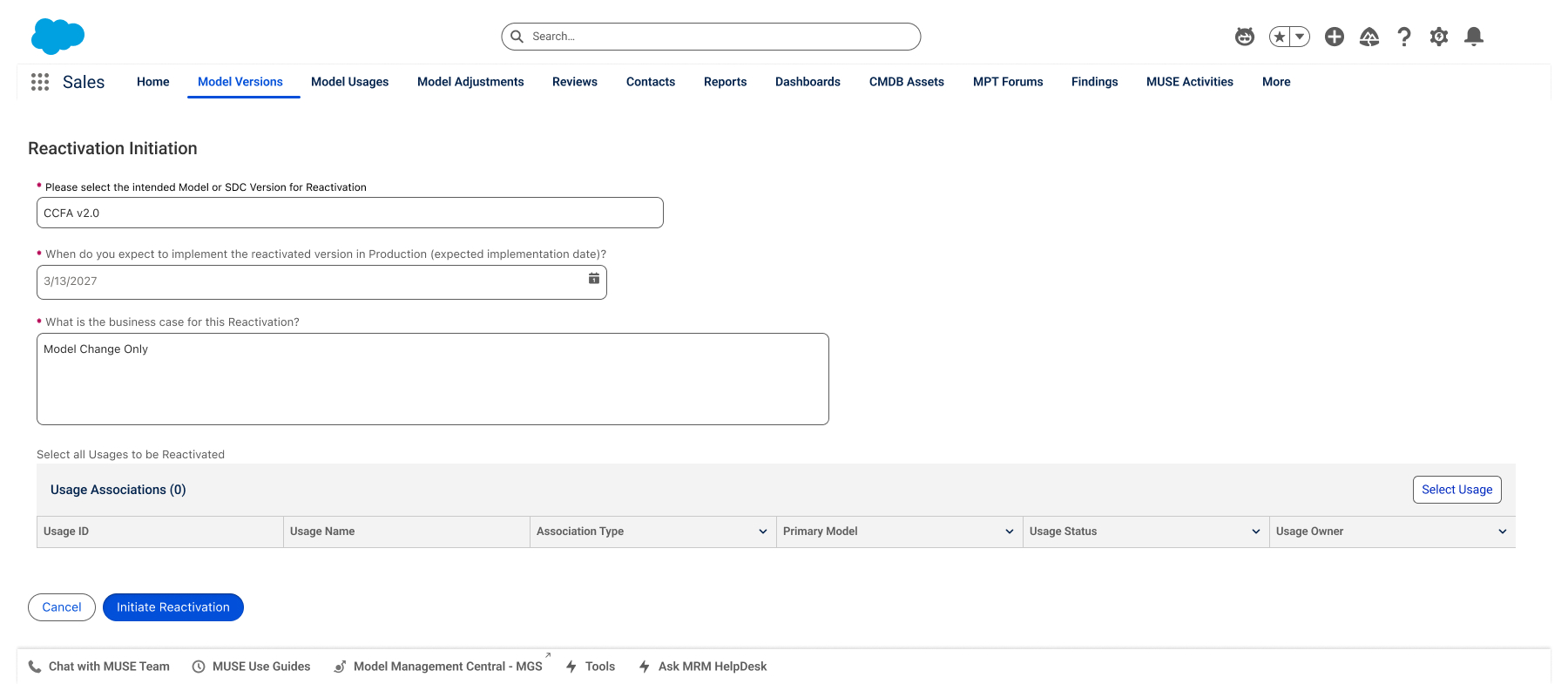Expand the More navigation menu

click(x=1276, y=82)
